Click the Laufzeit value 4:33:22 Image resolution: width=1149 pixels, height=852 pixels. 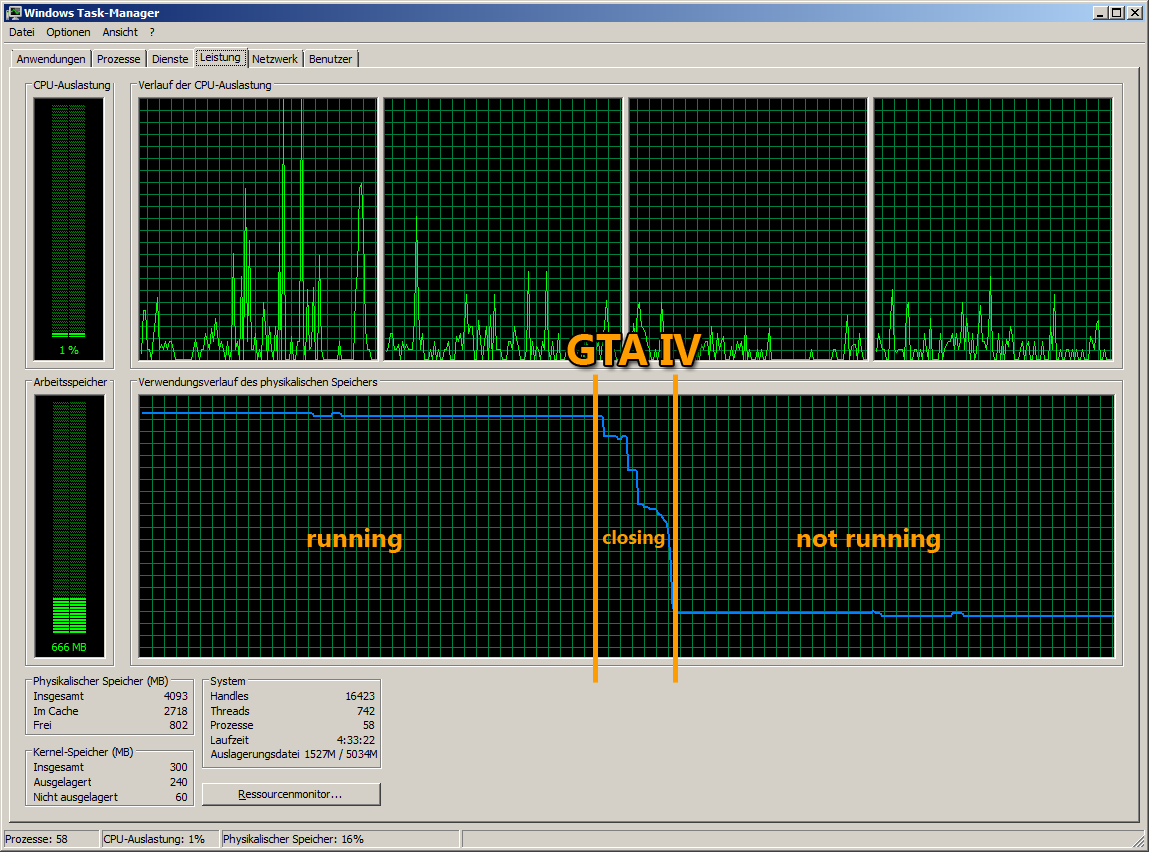click(x=356, y=740)
